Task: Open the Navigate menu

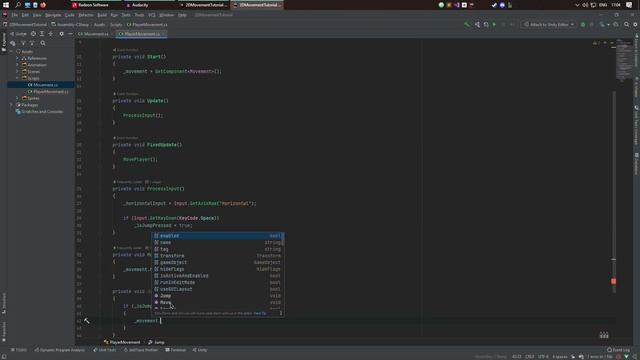Action: click(53, 15)
